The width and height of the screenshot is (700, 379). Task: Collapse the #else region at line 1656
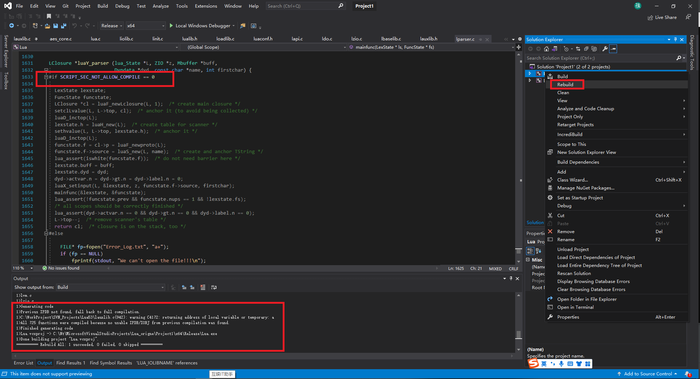(46, 233)
